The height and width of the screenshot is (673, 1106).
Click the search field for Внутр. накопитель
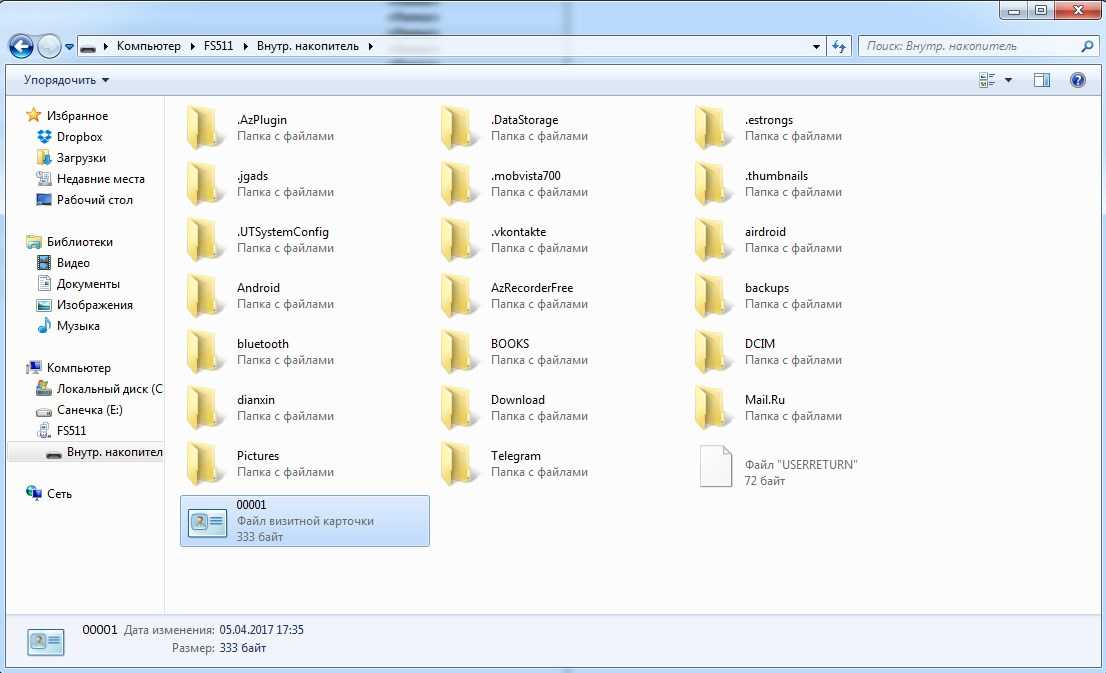click(970, 46)
